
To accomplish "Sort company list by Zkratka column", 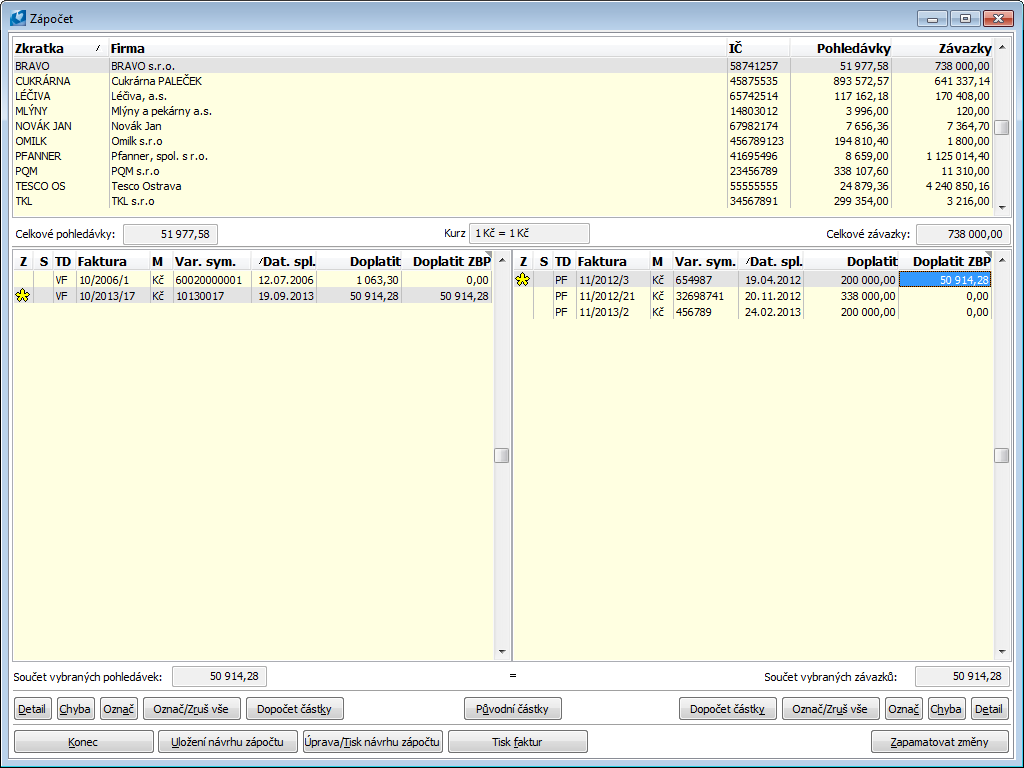I will 60,48.
